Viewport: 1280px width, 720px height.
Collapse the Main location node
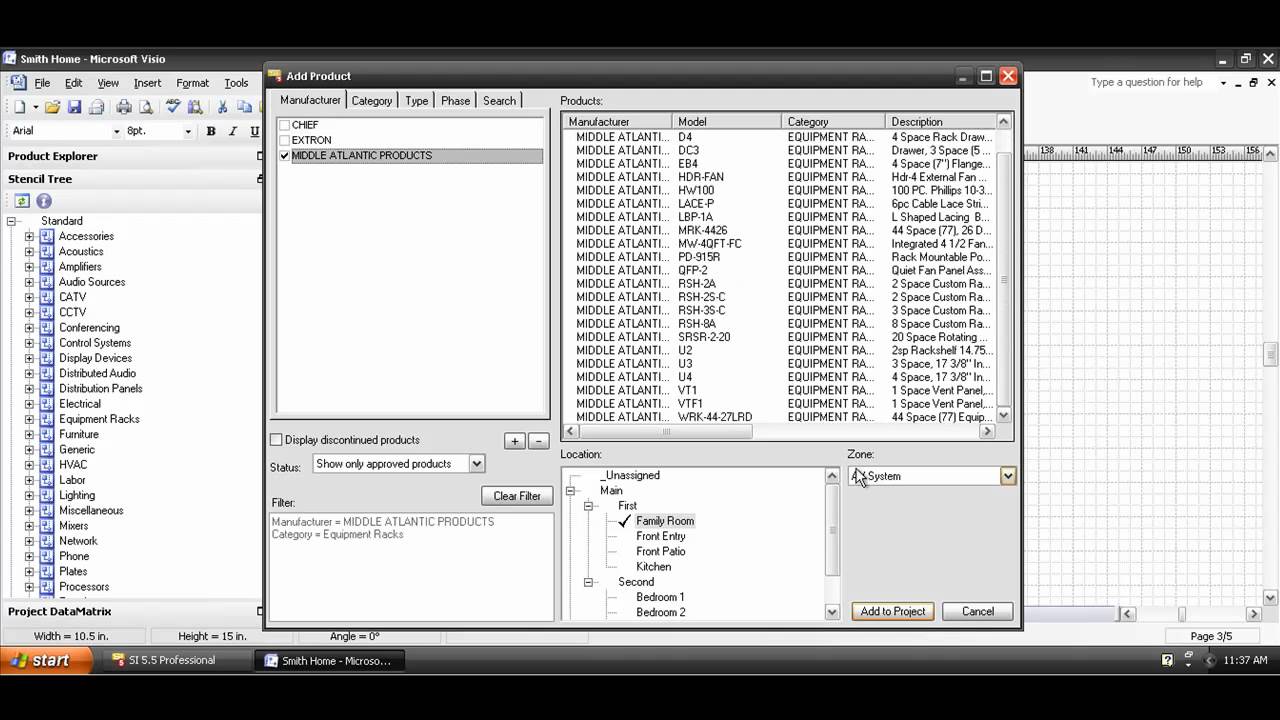571,491
